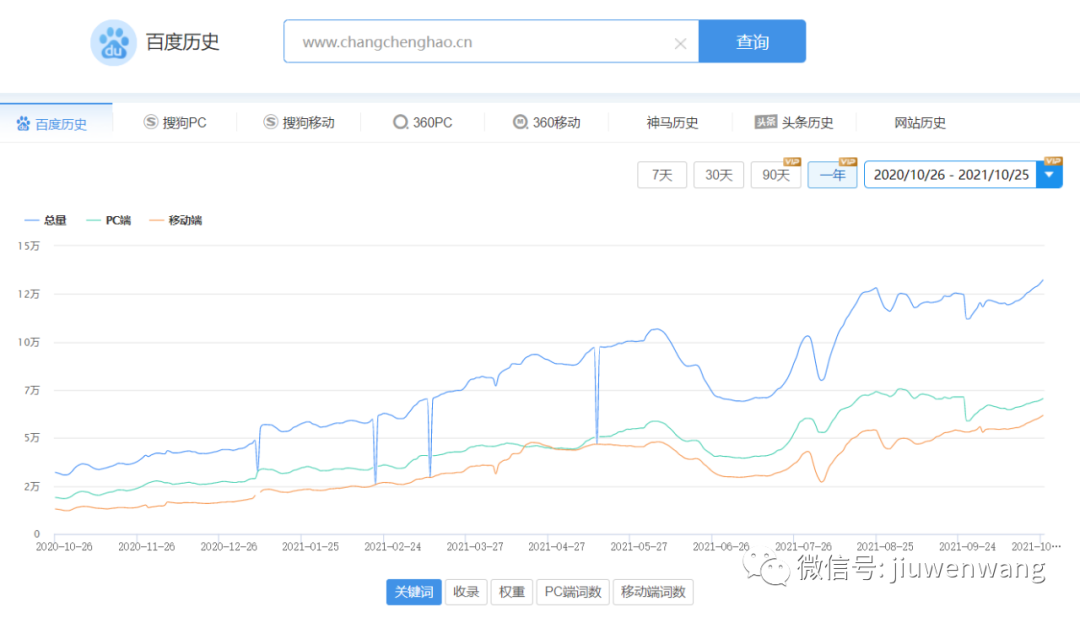The width and height of the screenshot is (1080, 618).
Task: Select the 30天 time range
Action: pos(718,175)
